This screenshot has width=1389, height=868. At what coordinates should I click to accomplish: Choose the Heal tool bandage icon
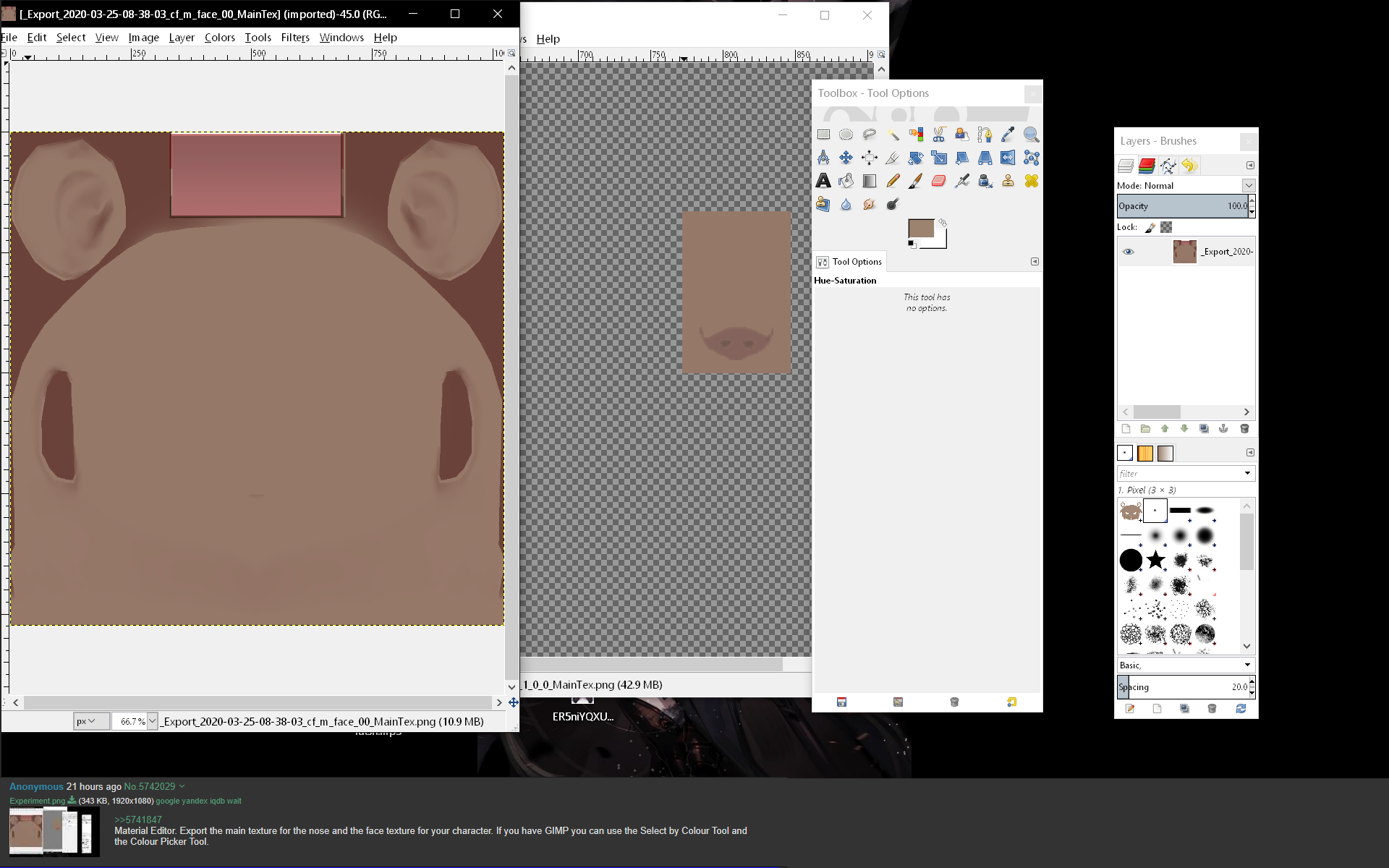tap(1031, 181)
